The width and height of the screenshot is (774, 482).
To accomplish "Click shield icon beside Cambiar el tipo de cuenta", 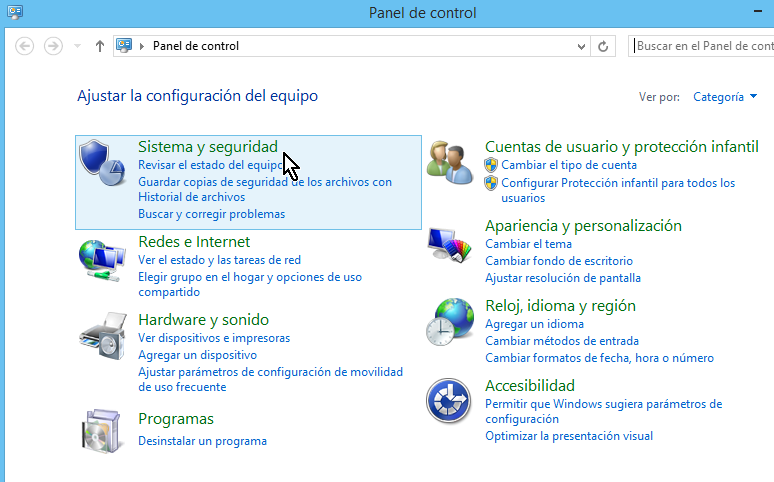I will tap(491, 165).
